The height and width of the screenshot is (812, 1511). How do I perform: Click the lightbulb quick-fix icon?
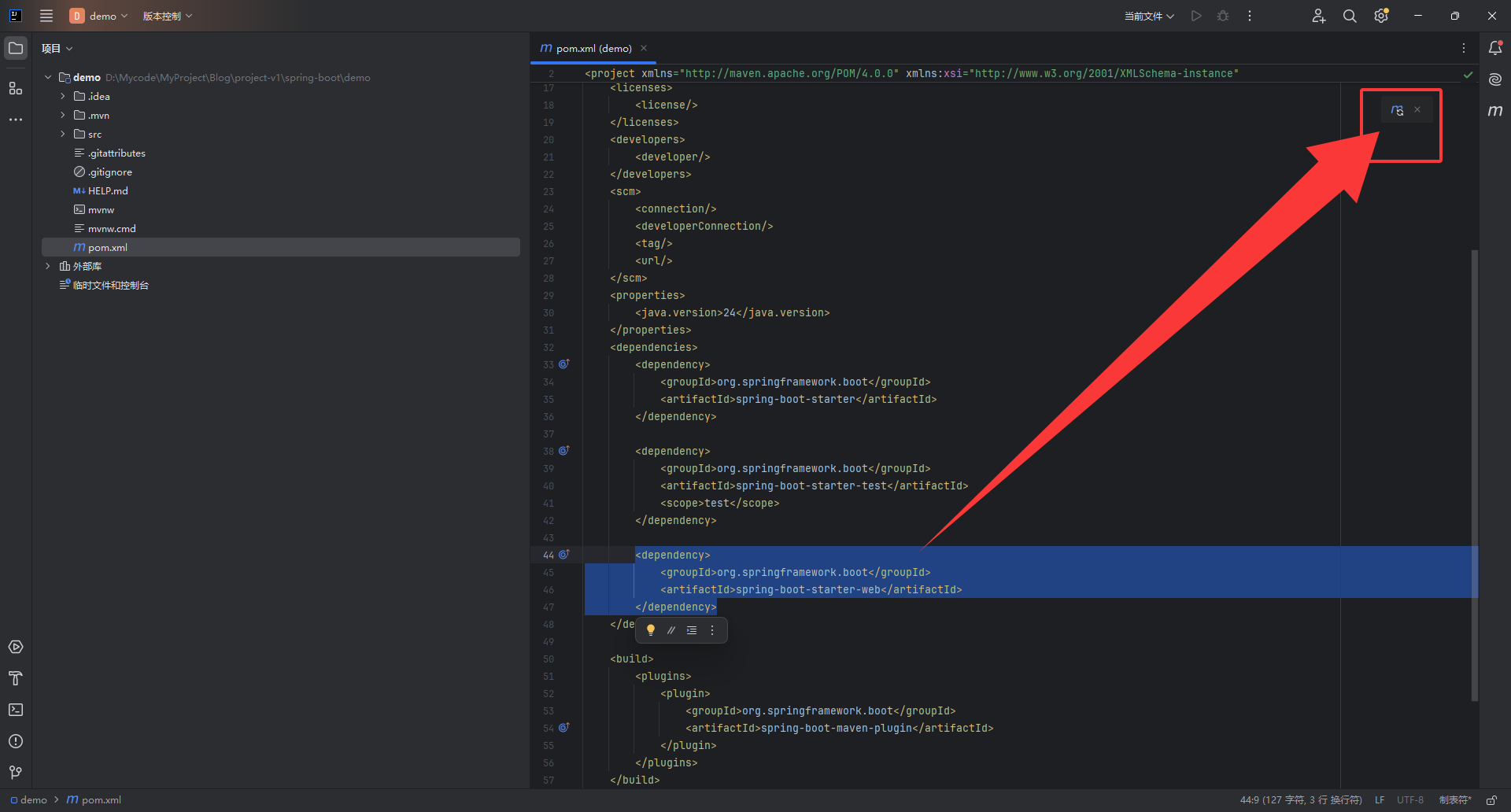[651, 630]
